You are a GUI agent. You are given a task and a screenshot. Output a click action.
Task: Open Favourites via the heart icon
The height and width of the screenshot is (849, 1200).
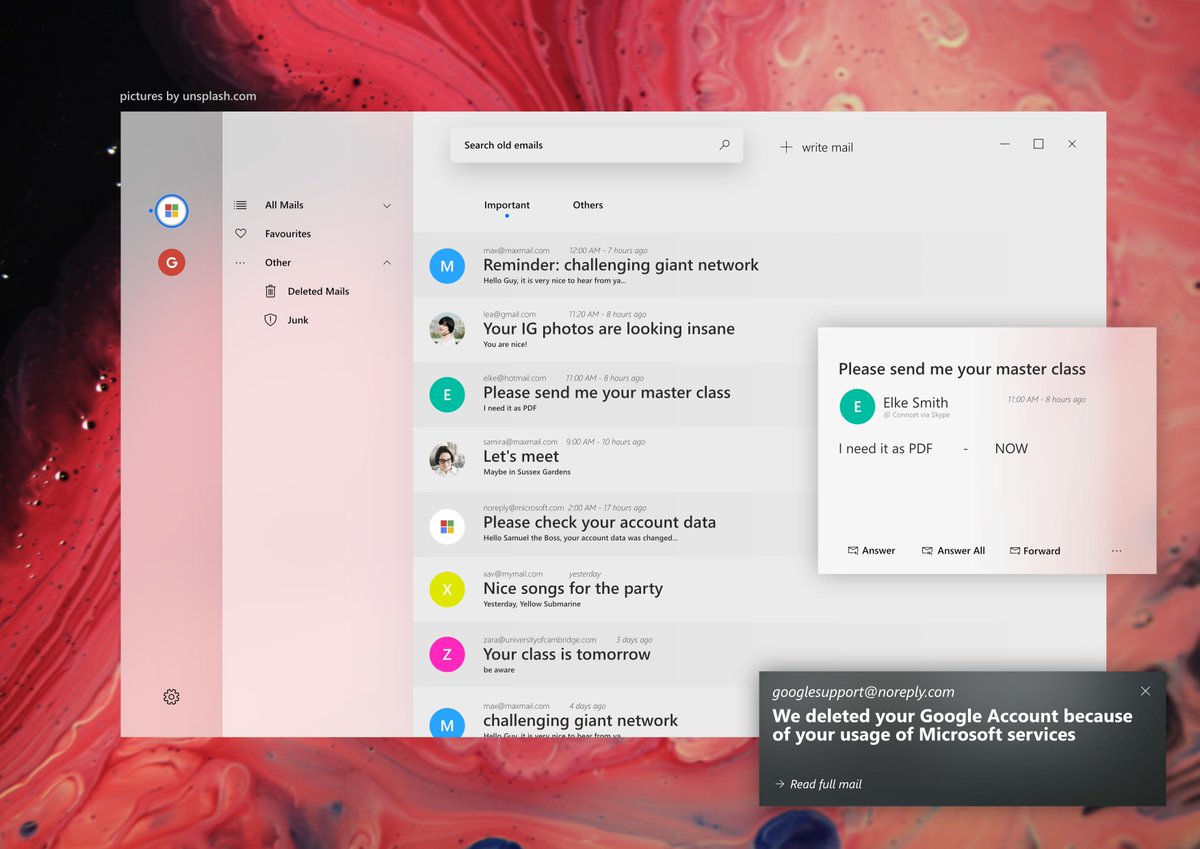tap(240, 233)
